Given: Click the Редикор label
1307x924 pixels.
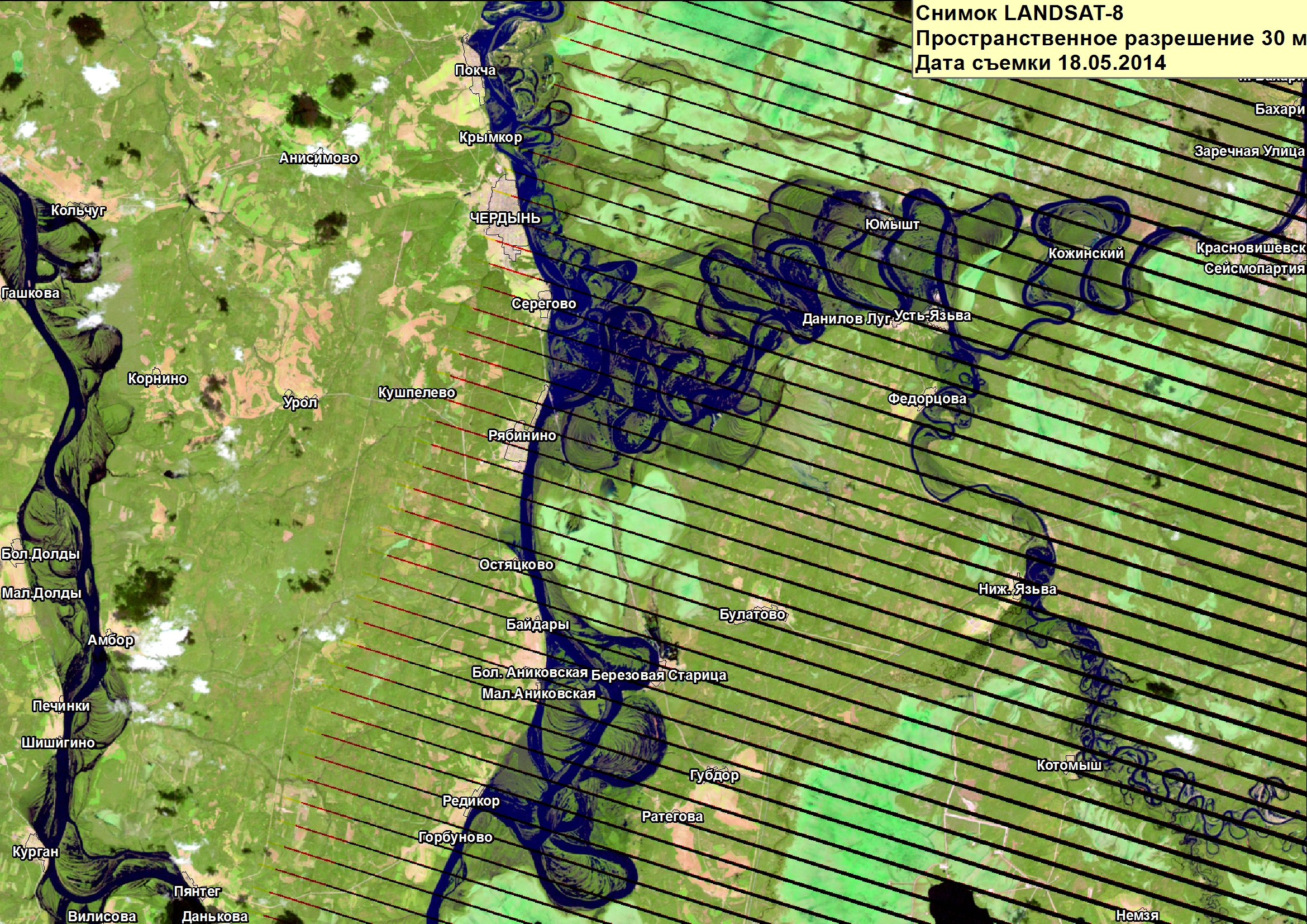Looking at the screenshot, I should (x=471, y=801).
